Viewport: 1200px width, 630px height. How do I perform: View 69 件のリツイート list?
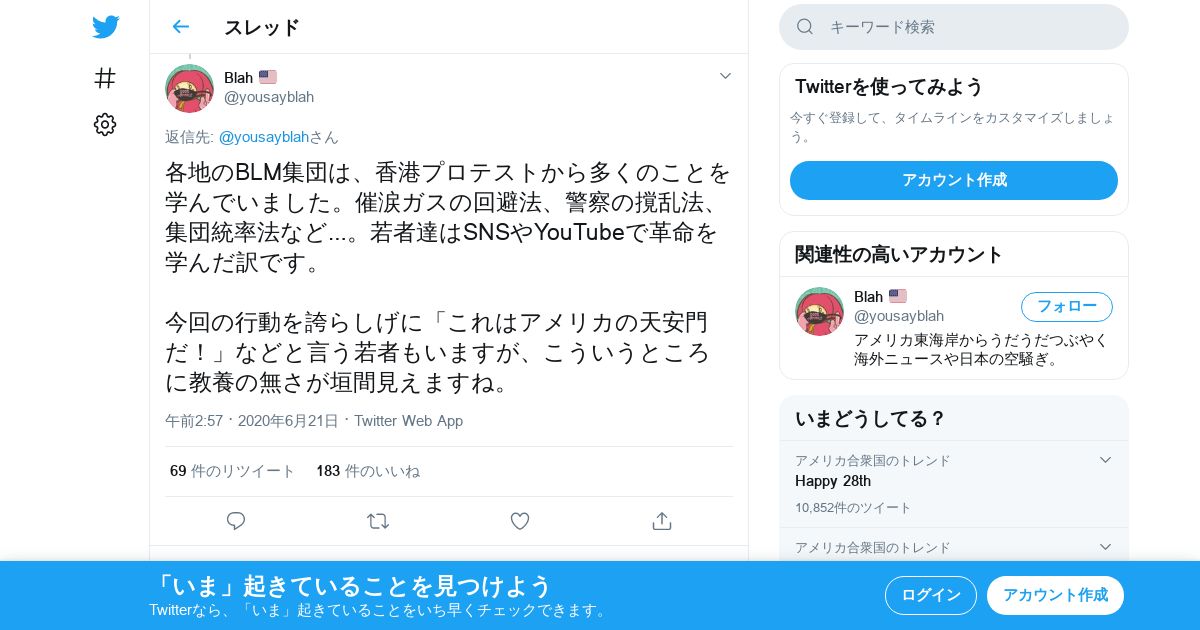(233, 471)
